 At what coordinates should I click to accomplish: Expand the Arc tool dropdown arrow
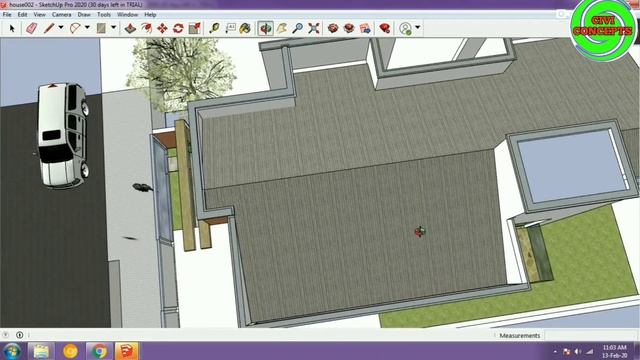point(87,28)
